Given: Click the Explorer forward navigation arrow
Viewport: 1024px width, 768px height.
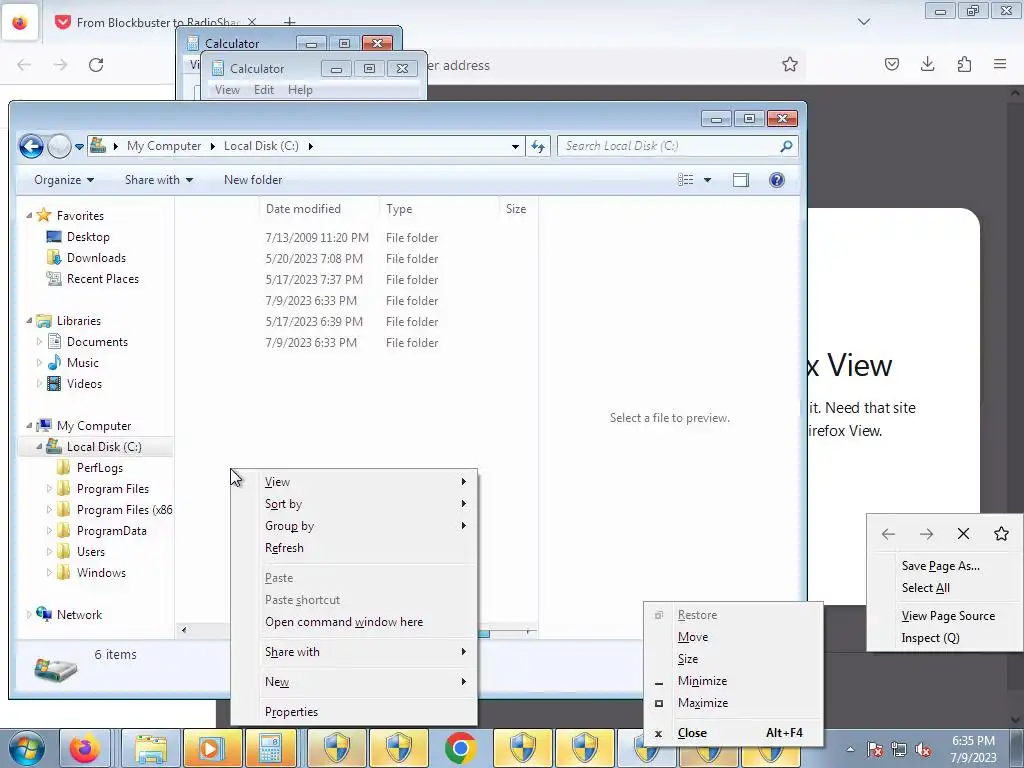Looking at the screenshot, I should (59, 146).
